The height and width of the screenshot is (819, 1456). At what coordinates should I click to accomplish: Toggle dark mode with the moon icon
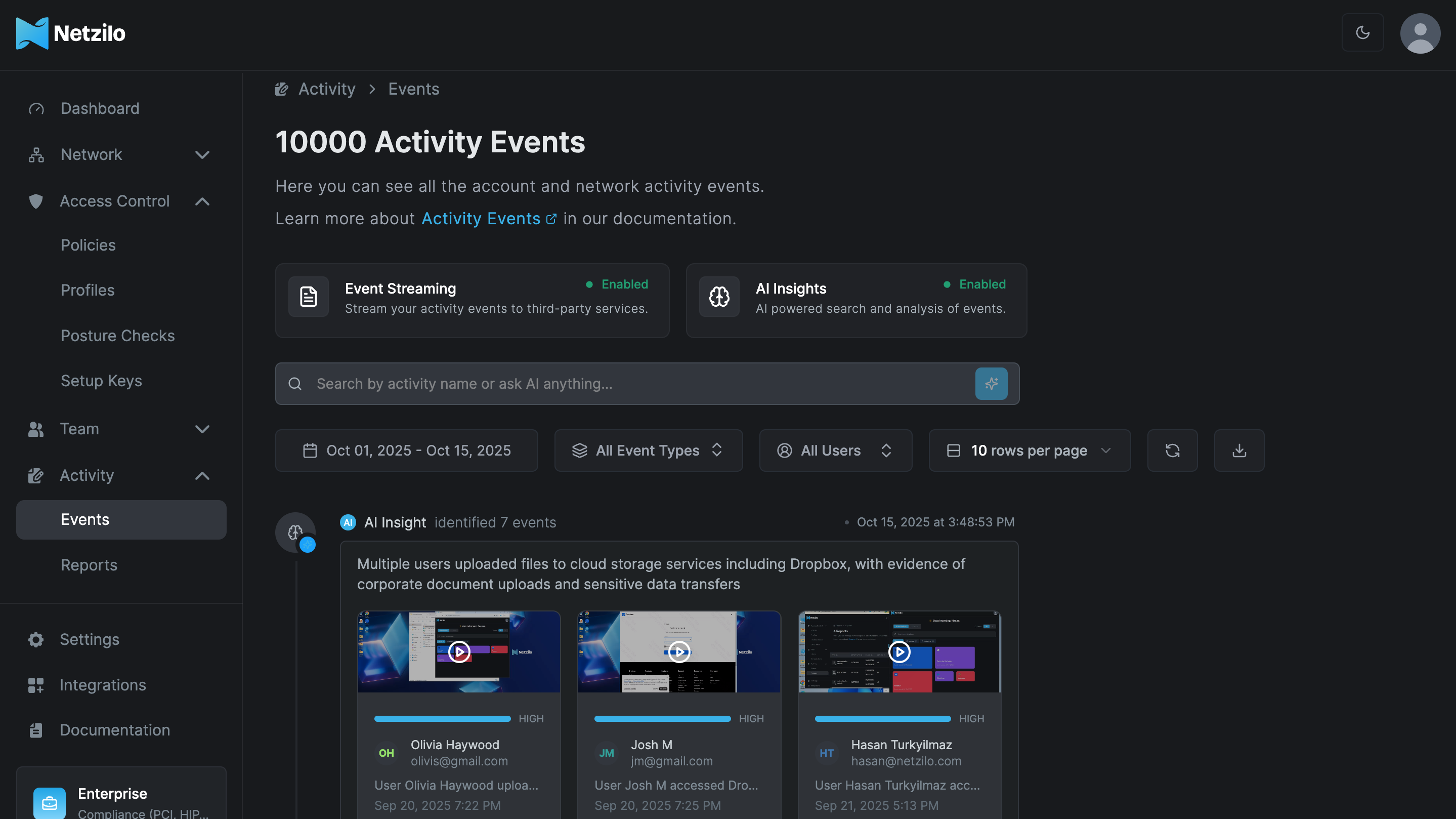pyautogui.click(x=1363, y=33)
